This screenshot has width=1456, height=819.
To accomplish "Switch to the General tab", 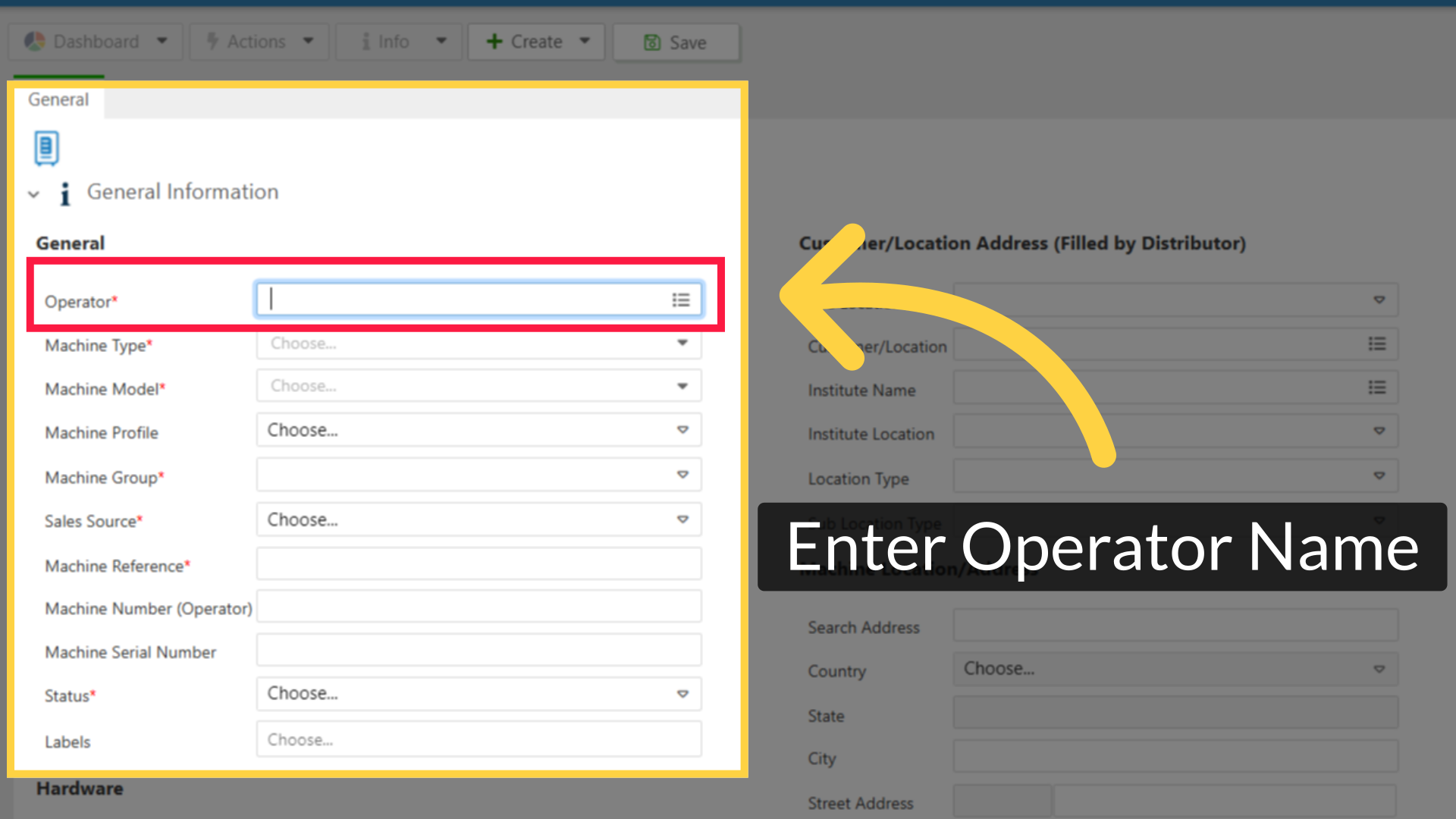I will tap(58, 100).
